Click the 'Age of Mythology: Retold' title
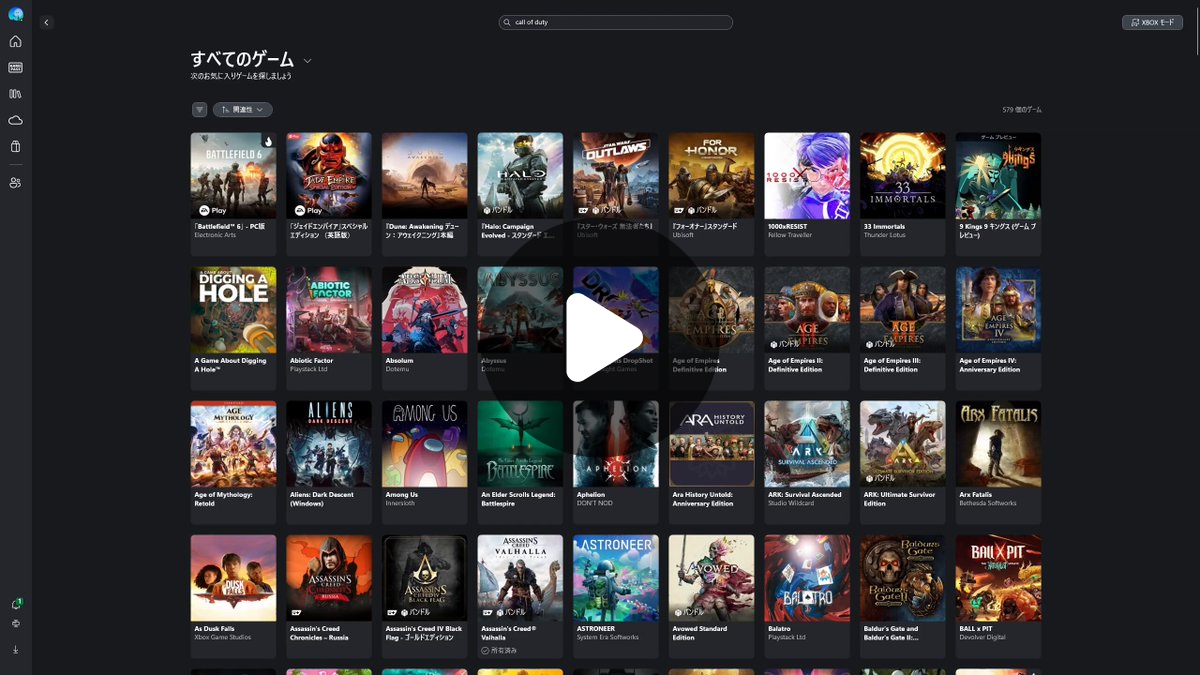This screenshot has height=675, width=1200. (223, 499)
